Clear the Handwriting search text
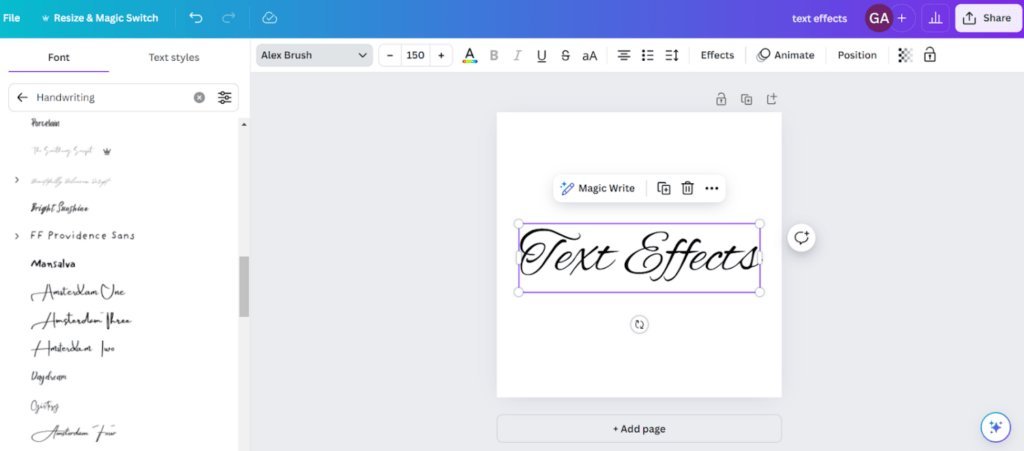Image resolution: width=1024 pixels, height=451 pixels. [x=199, y=97]
